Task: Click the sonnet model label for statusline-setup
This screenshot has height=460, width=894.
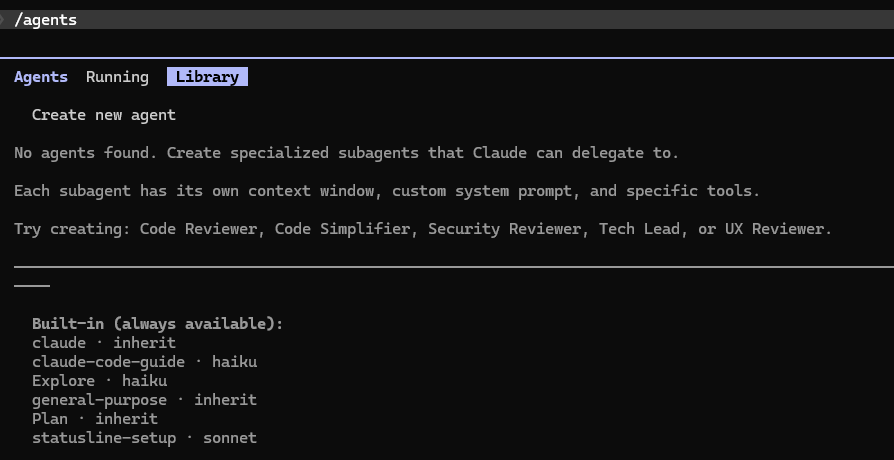Action: pos(230,438)
